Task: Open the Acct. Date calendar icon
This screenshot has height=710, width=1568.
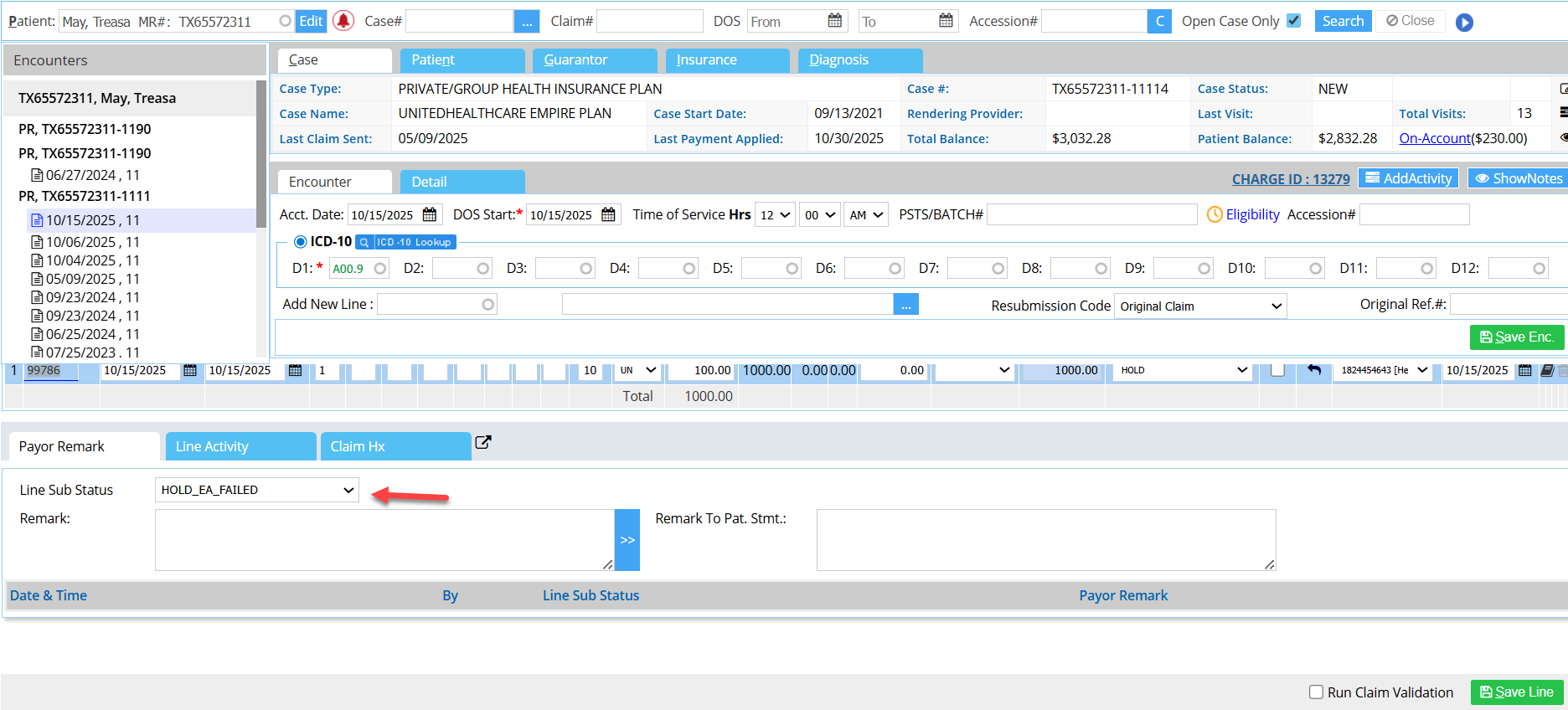Action: [x=430, y=215]
